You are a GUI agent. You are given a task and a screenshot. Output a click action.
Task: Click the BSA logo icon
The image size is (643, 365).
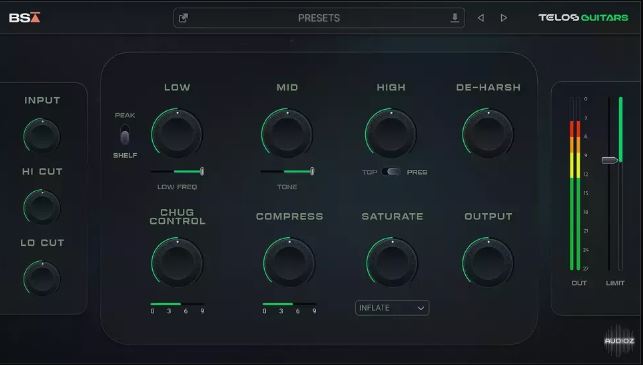[x=25, y=18]
